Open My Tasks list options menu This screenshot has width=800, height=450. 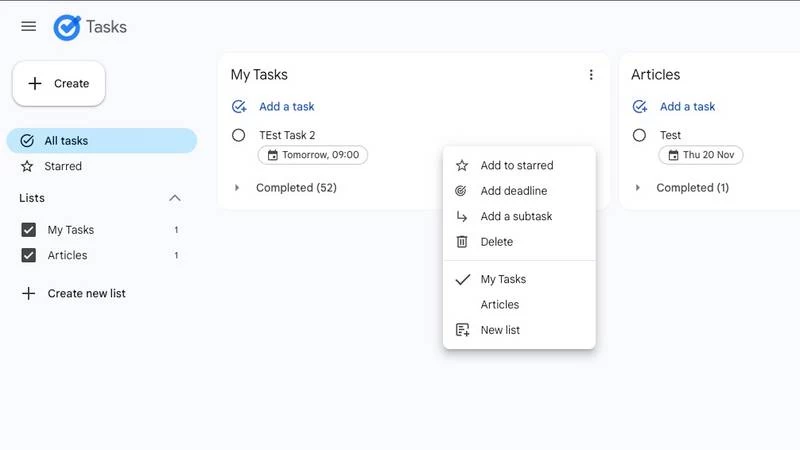pyautogui.click(x=591, y=75)
